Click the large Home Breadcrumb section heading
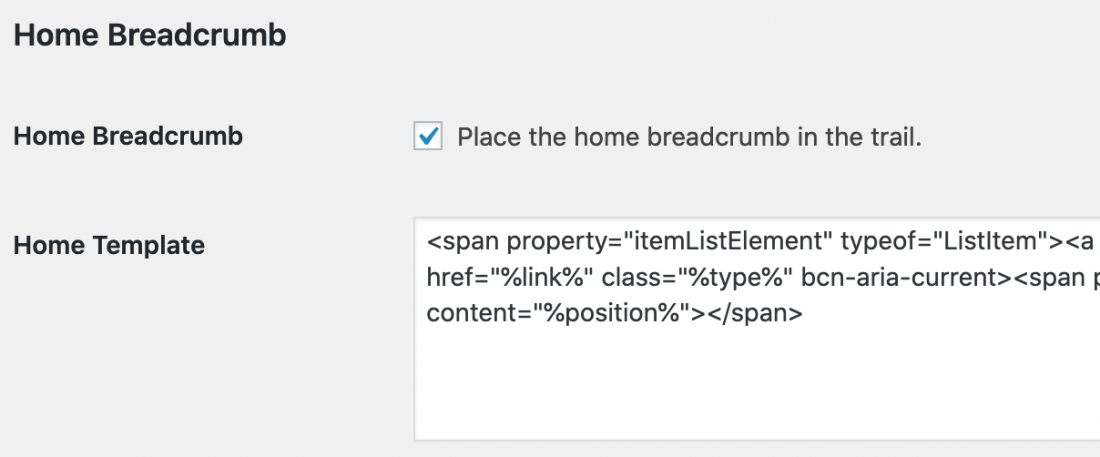This screenshot has width=1100, height=457. 150,35
